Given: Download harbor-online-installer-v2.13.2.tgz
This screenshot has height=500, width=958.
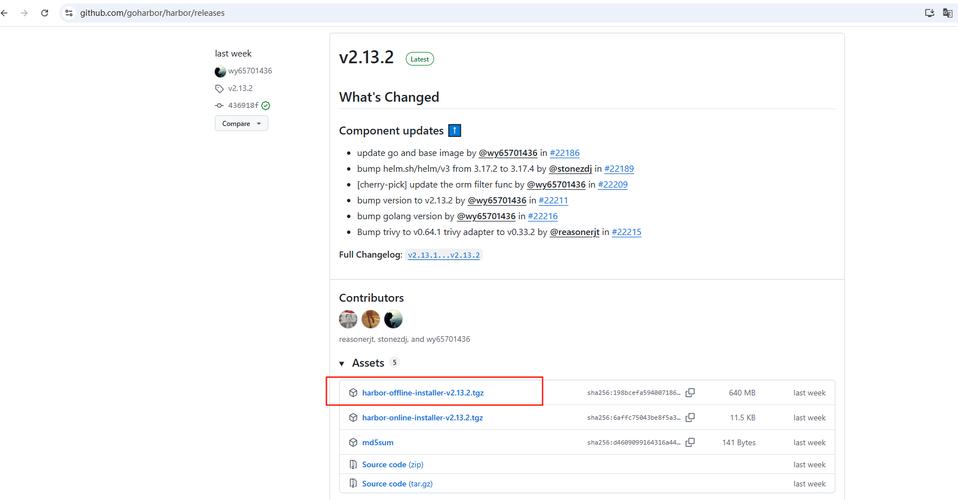Looking at the screenshot, I should click(x=422, y=418).
